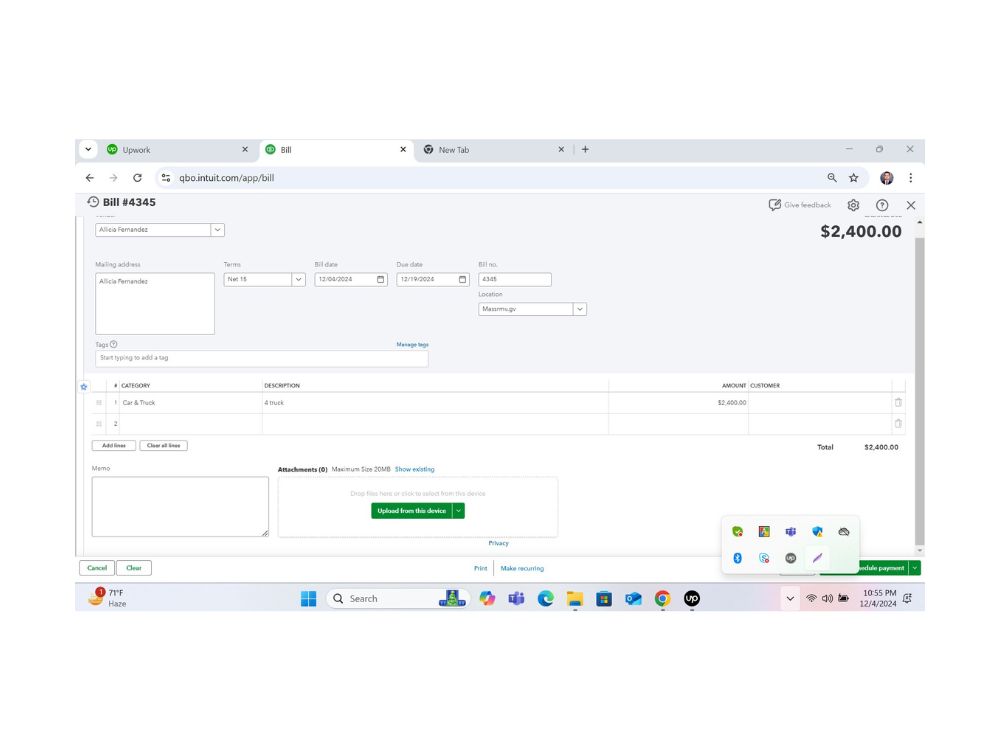Close the Bill #4345 form
1000x750 pixels.
tap(911, 205)
